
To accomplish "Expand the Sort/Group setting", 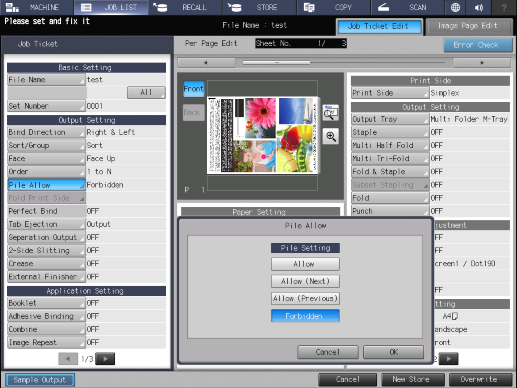I will click(46, 145).
